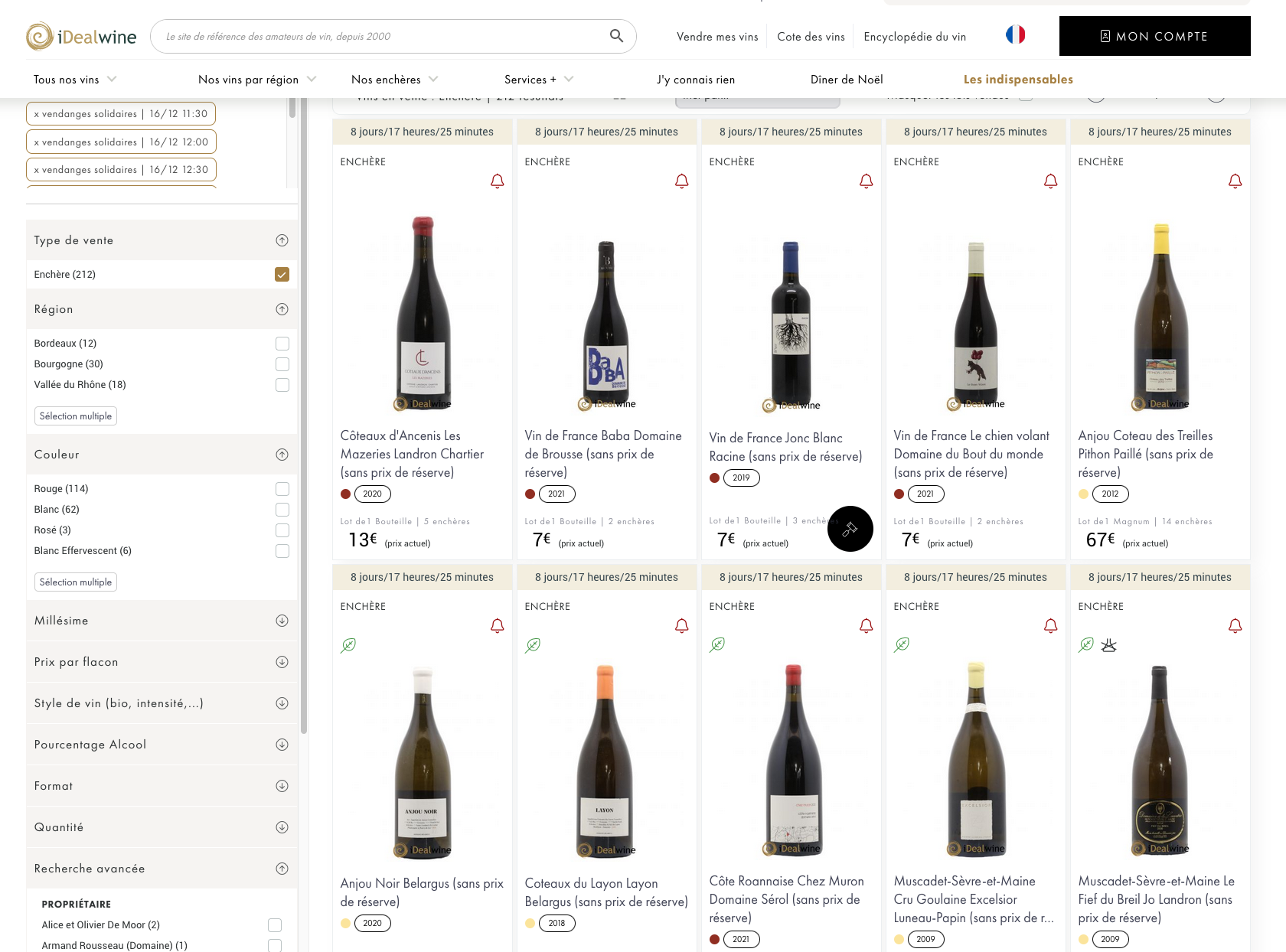1286x952 pixels.
Task: Set alert bell for Le Fief du Breil
Action: (1235, 626)
